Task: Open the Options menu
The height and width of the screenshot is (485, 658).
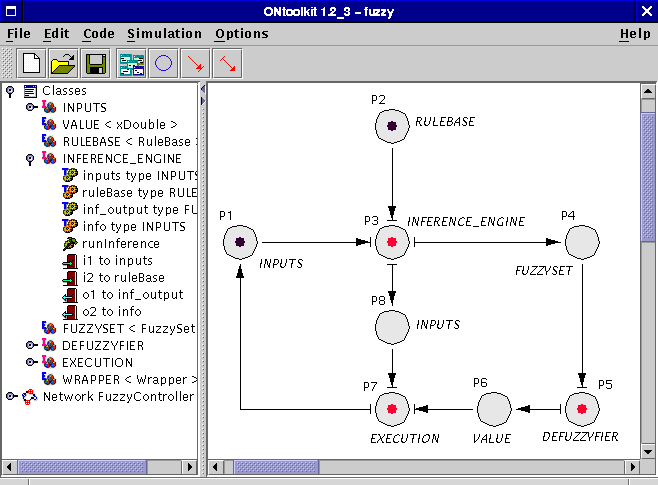Action: click(x=242, y=34)
